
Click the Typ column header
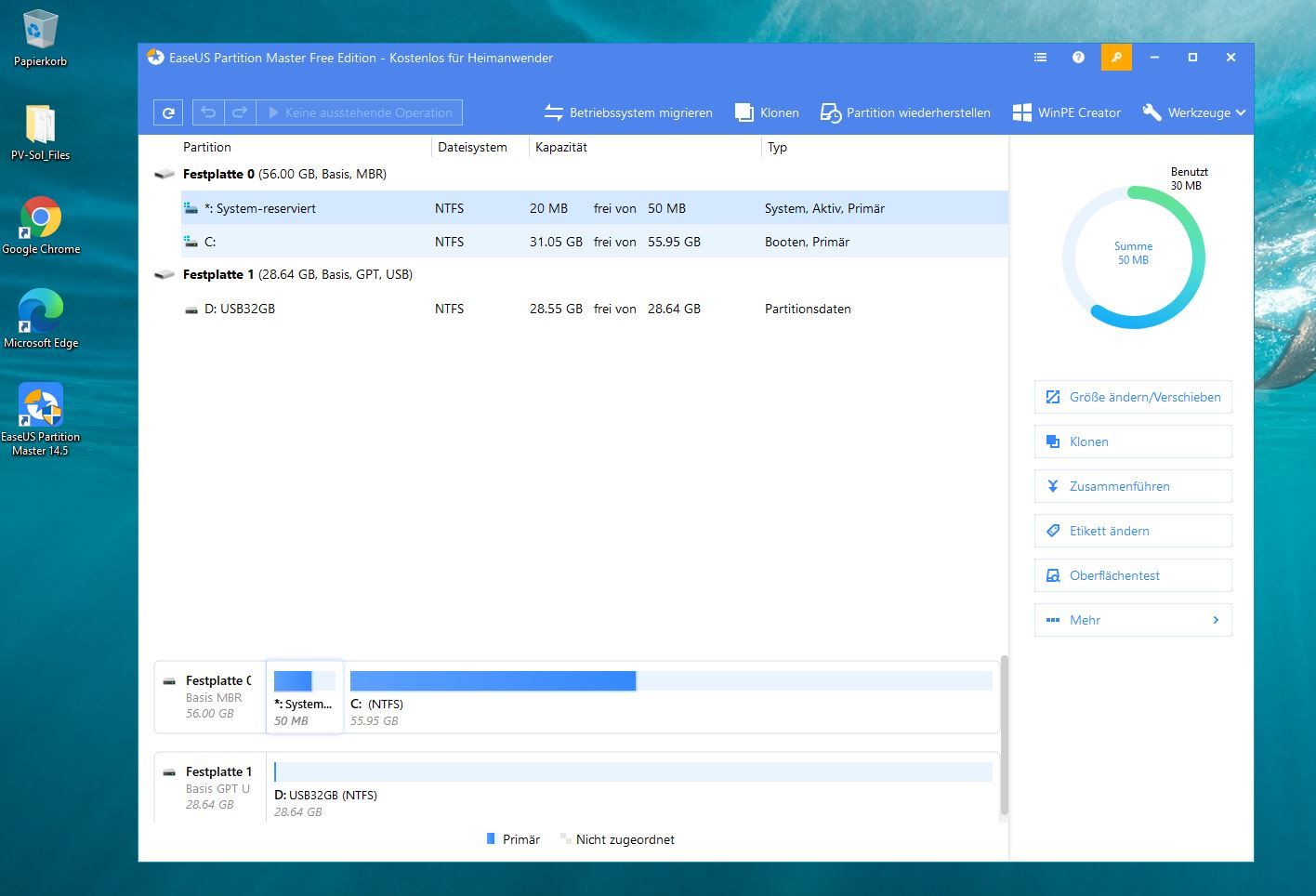pos(777,147)
